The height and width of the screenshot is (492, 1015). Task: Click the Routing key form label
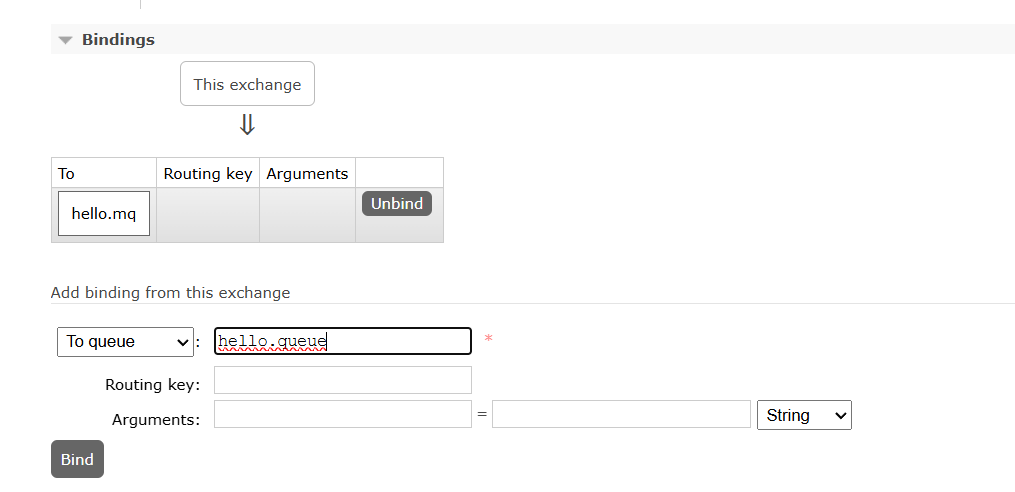coord(152,384)
